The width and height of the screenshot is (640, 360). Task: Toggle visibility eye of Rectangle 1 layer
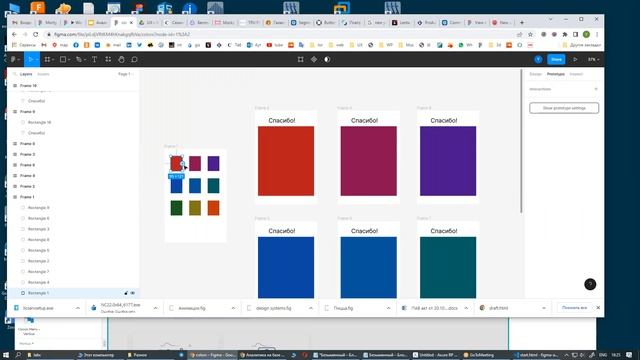click(133, 293)
